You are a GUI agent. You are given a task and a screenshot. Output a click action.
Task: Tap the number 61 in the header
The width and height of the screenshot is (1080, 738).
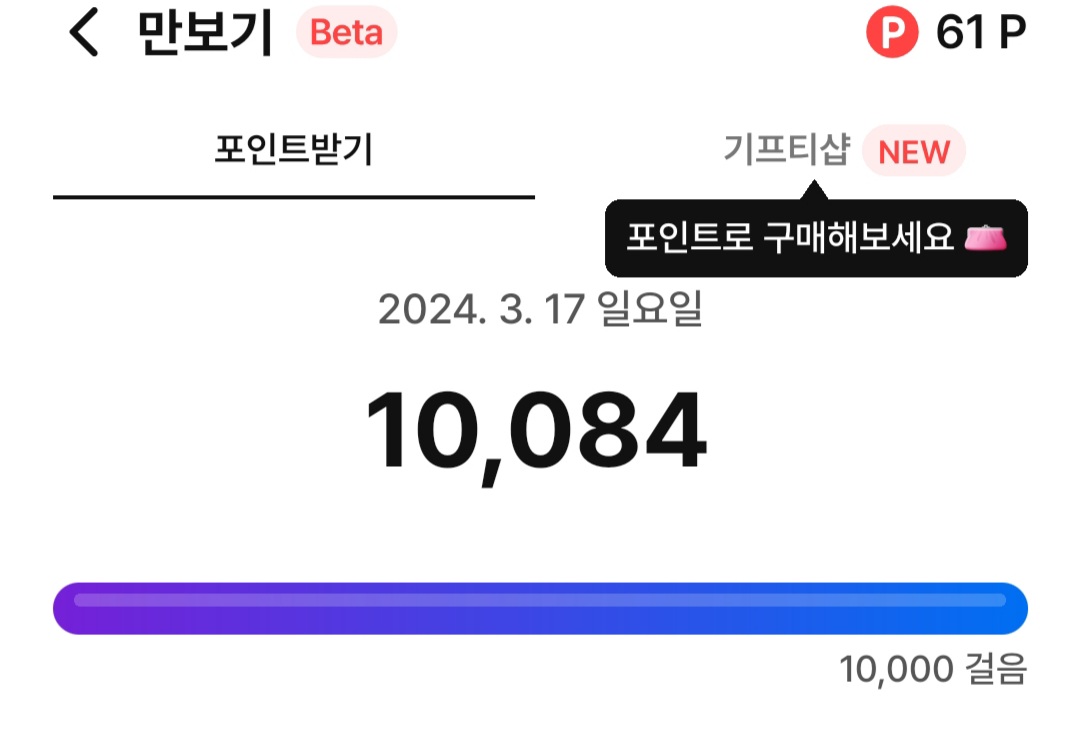[957, 34]
